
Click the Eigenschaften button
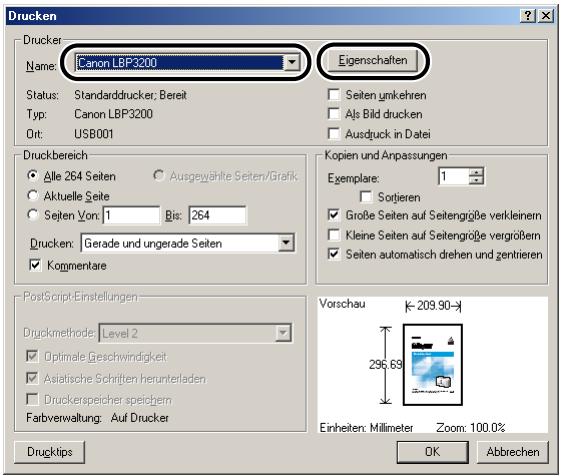pos(373,60)
